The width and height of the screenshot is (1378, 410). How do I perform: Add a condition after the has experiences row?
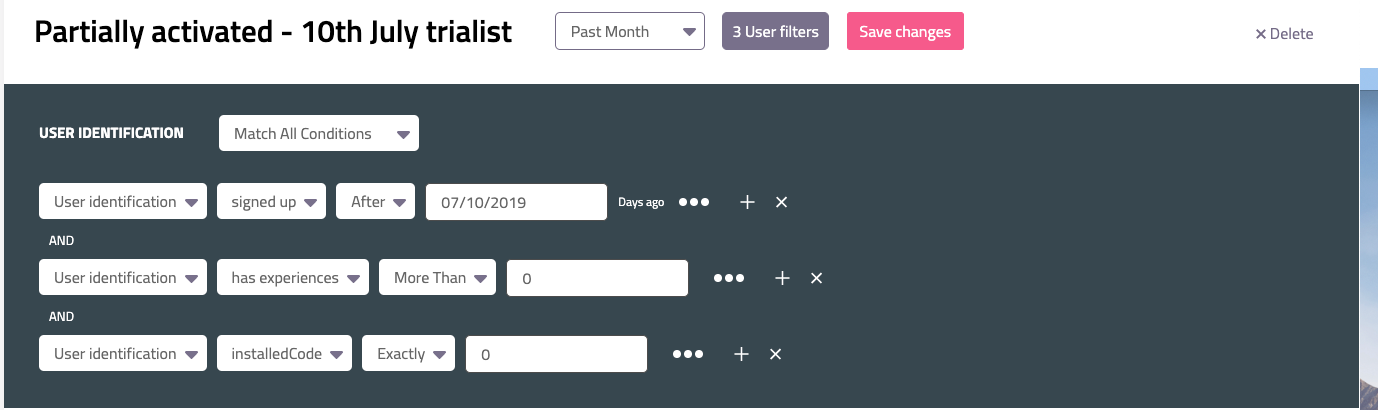[782, 278]
